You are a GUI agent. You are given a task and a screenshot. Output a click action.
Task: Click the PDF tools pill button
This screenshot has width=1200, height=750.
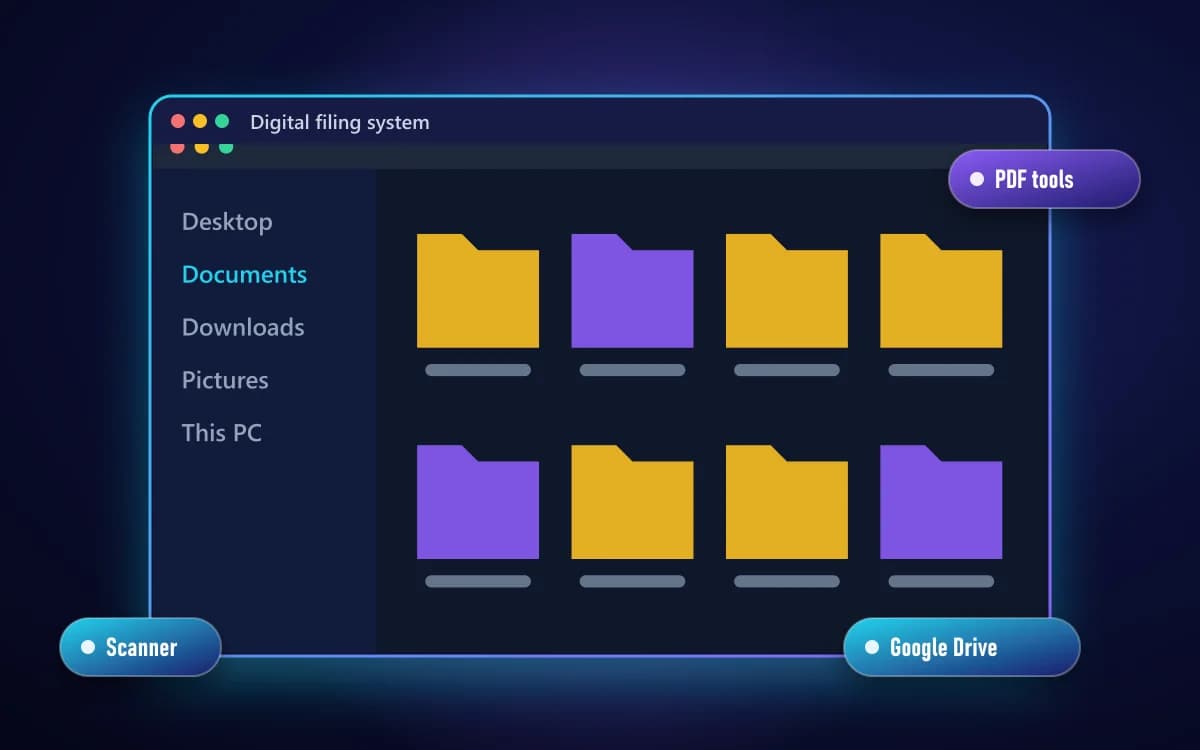[1044, 179]
